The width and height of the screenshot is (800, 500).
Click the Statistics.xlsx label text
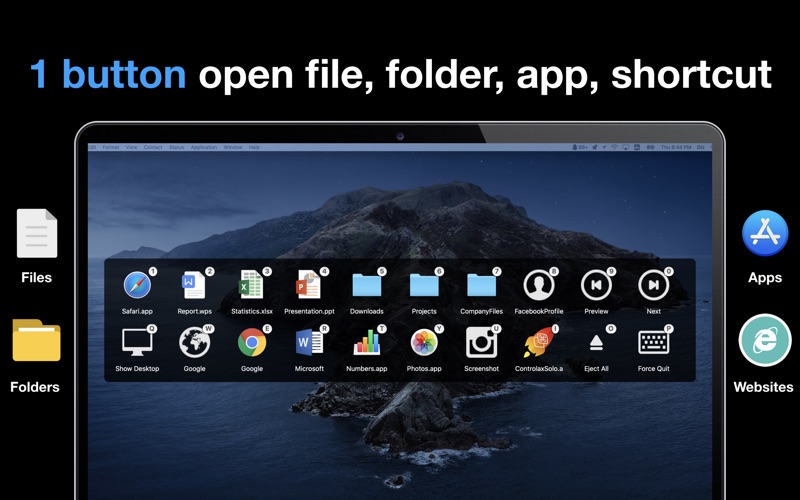[x=252, y=311]
